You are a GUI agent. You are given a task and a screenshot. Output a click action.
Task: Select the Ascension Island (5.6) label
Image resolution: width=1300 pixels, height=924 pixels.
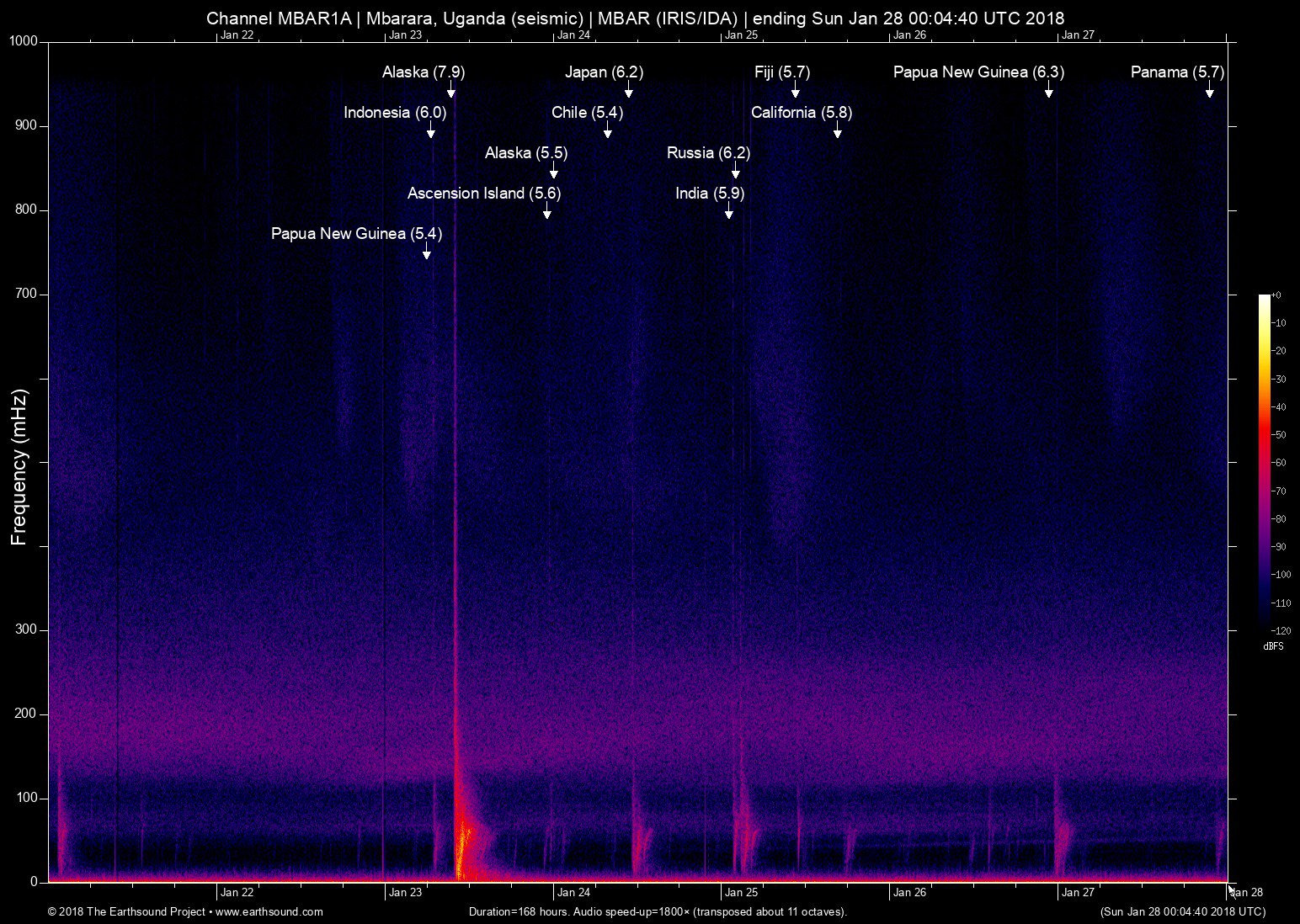[482, 194]
